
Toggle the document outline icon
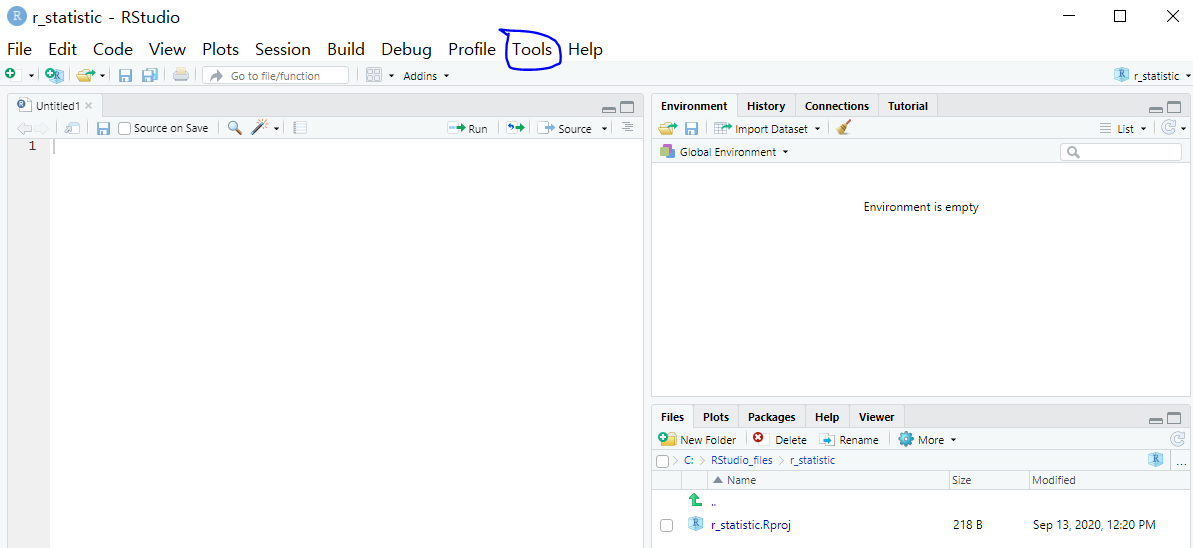point(627,127)
